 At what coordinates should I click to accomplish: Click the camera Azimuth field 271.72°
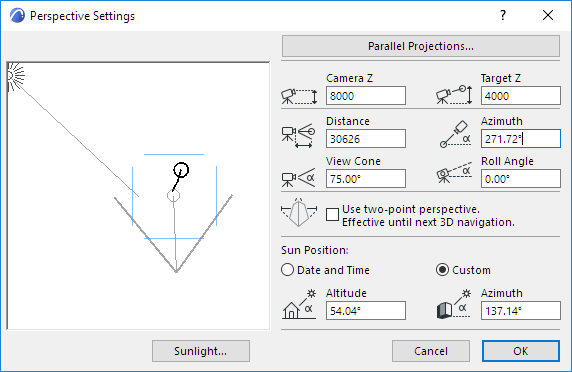point(521,139)
